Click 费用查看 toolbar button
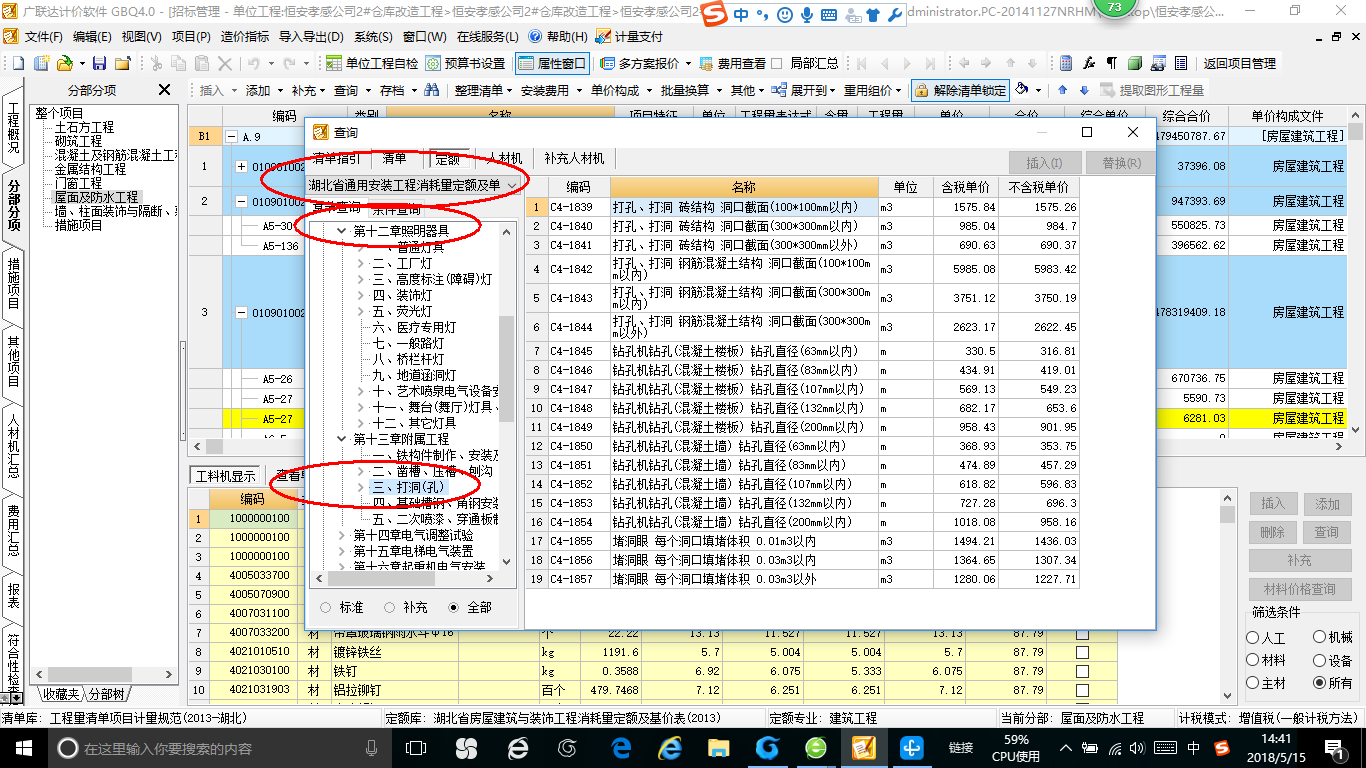 tap(733, 63)
